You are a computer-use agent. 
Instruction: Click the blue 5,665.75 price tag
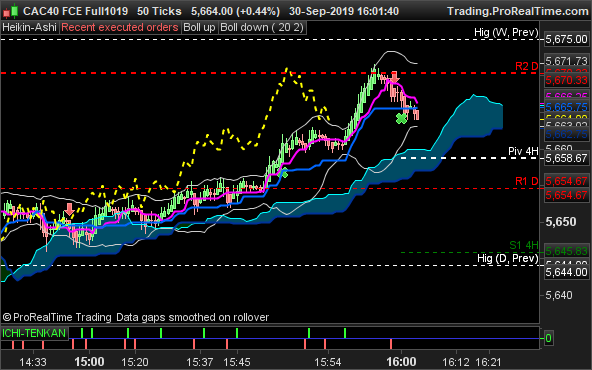566,107
